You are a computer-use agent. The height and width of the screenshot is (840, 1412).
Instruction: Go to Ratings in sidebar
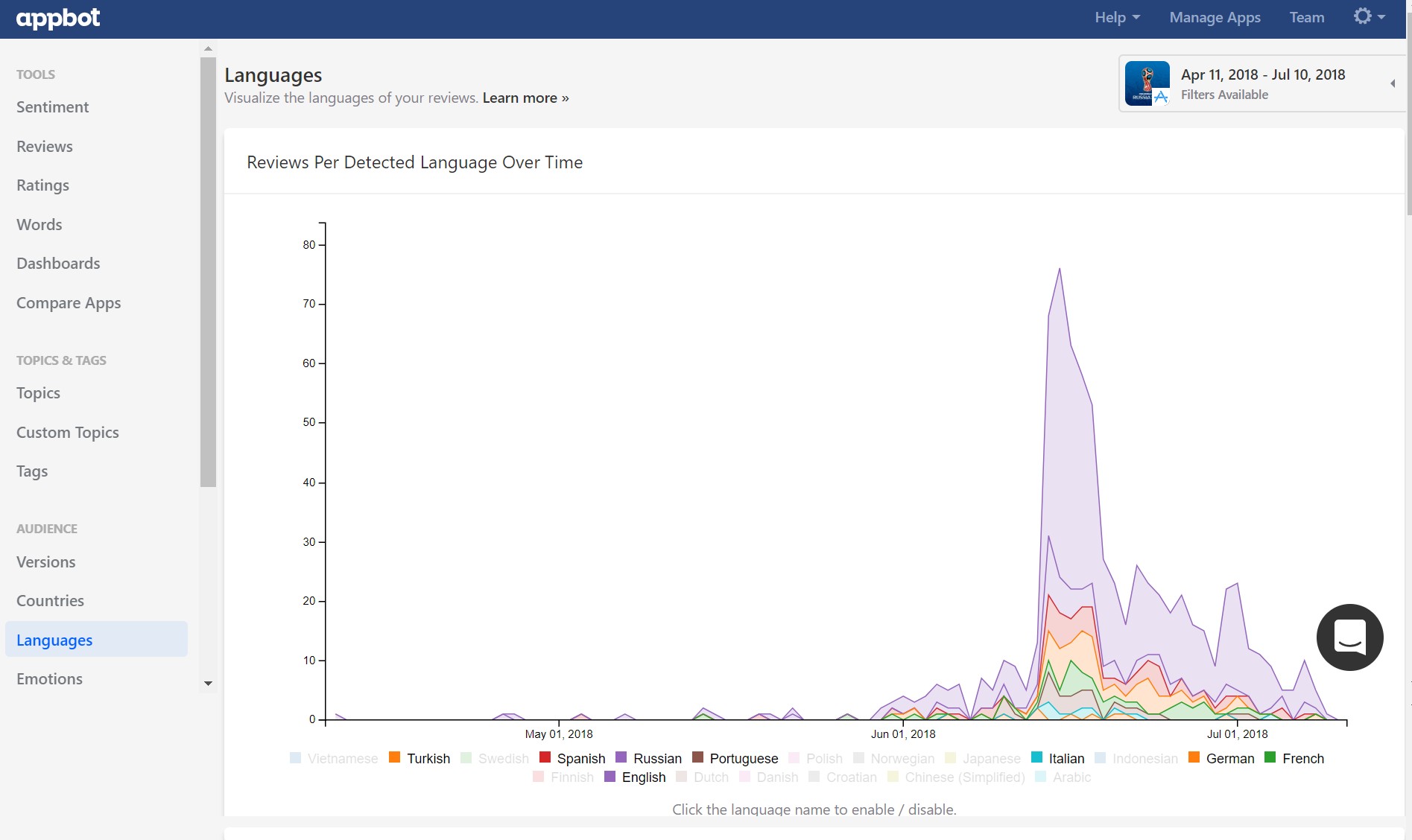[42, 185]
